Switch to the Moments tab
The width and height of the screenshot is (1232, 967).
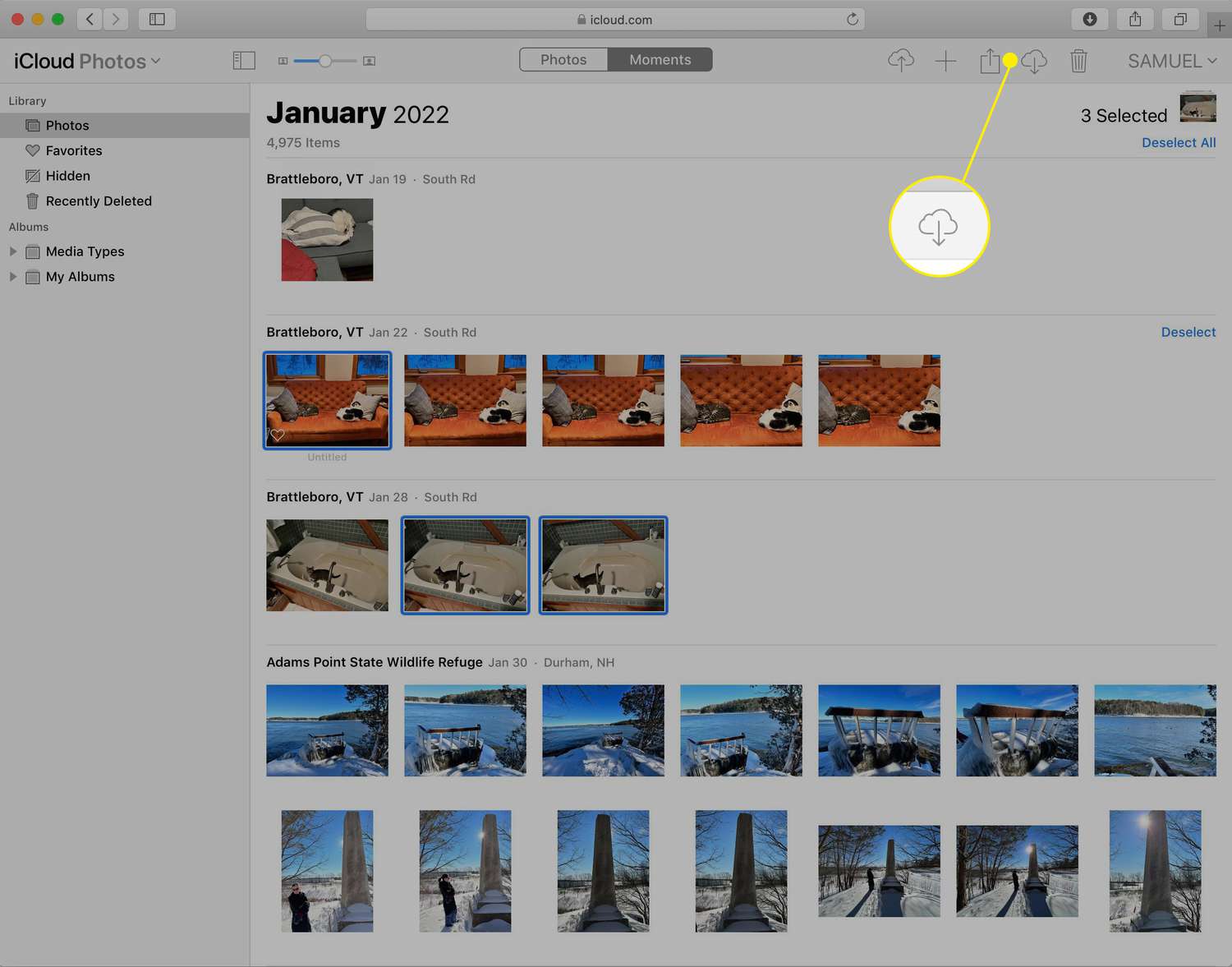(660, 60)
